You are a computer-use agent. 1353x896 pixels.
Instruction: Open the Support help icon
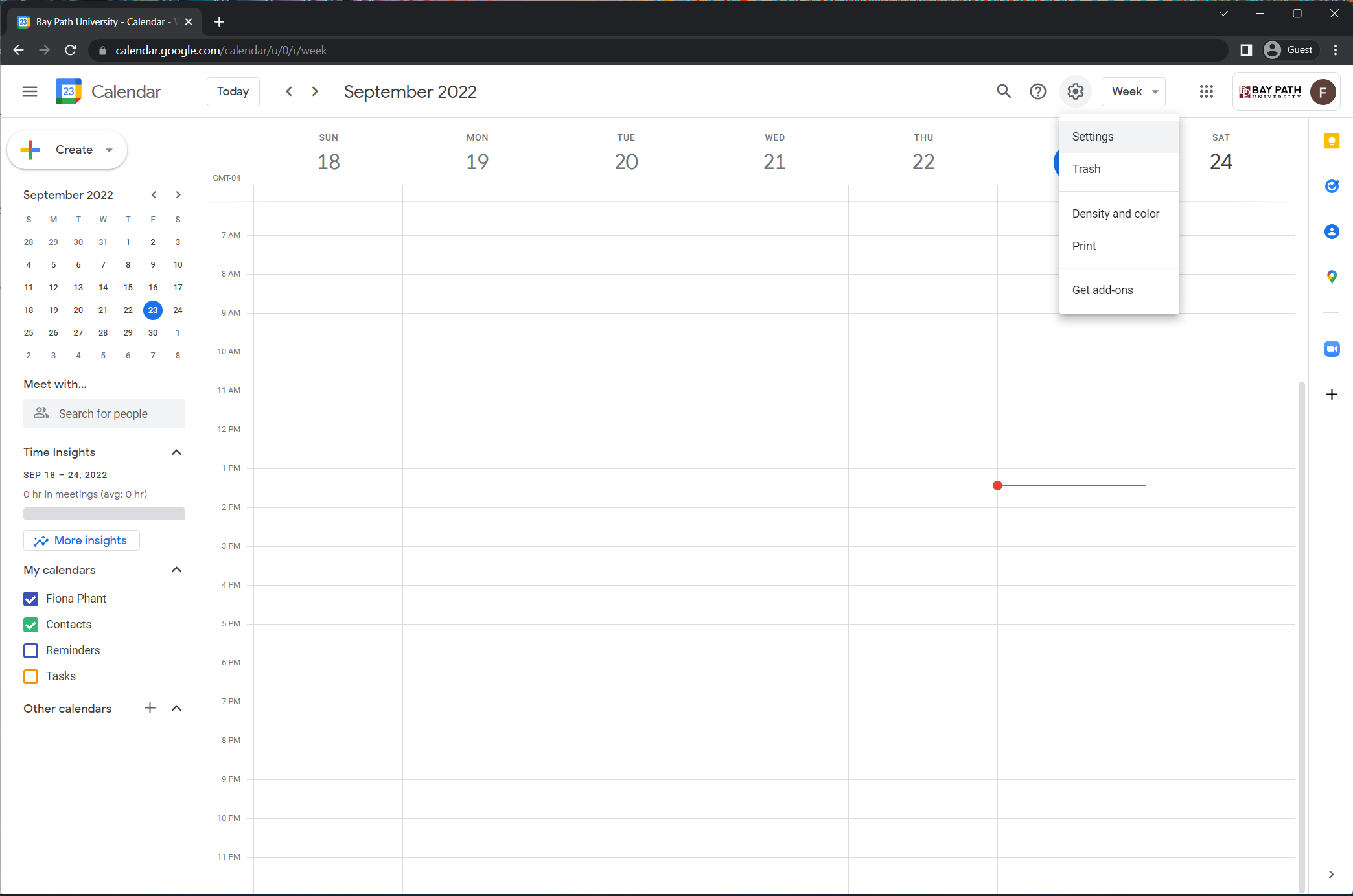1037,91
